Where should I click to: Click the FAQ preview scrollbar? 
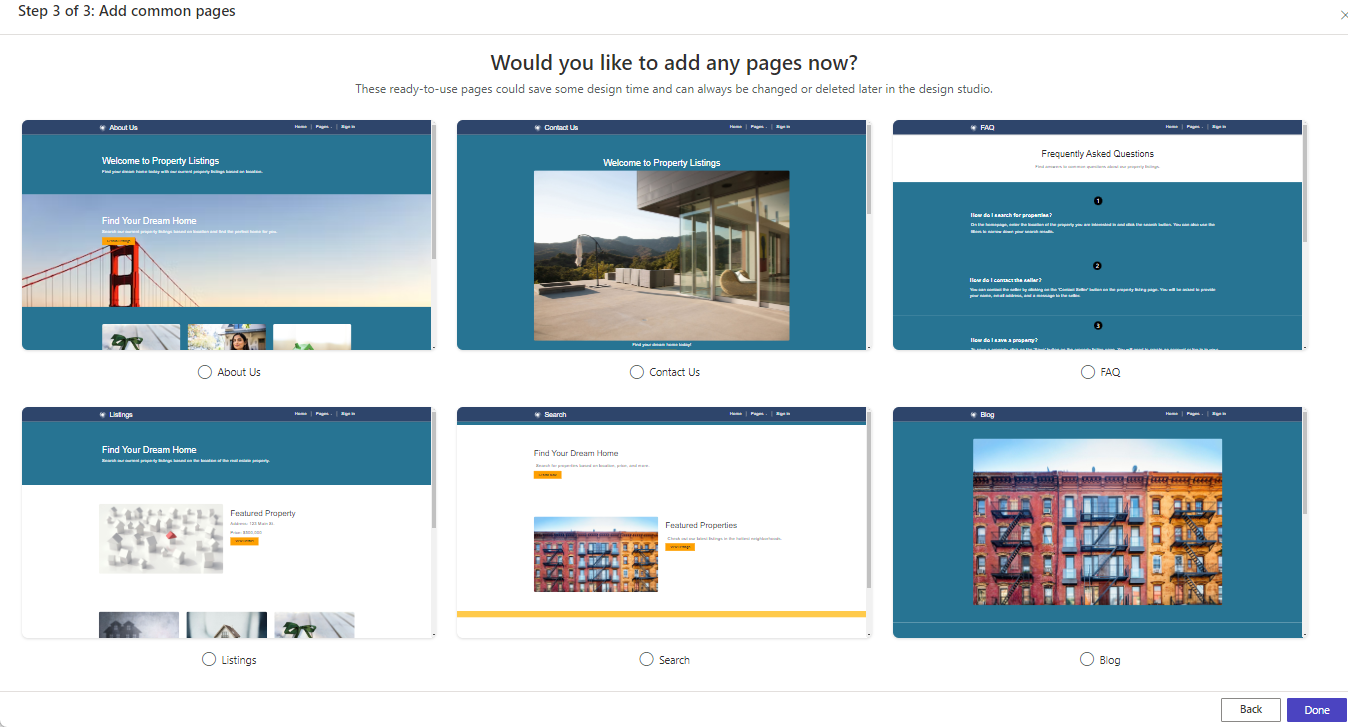[x=1305, y=182]
